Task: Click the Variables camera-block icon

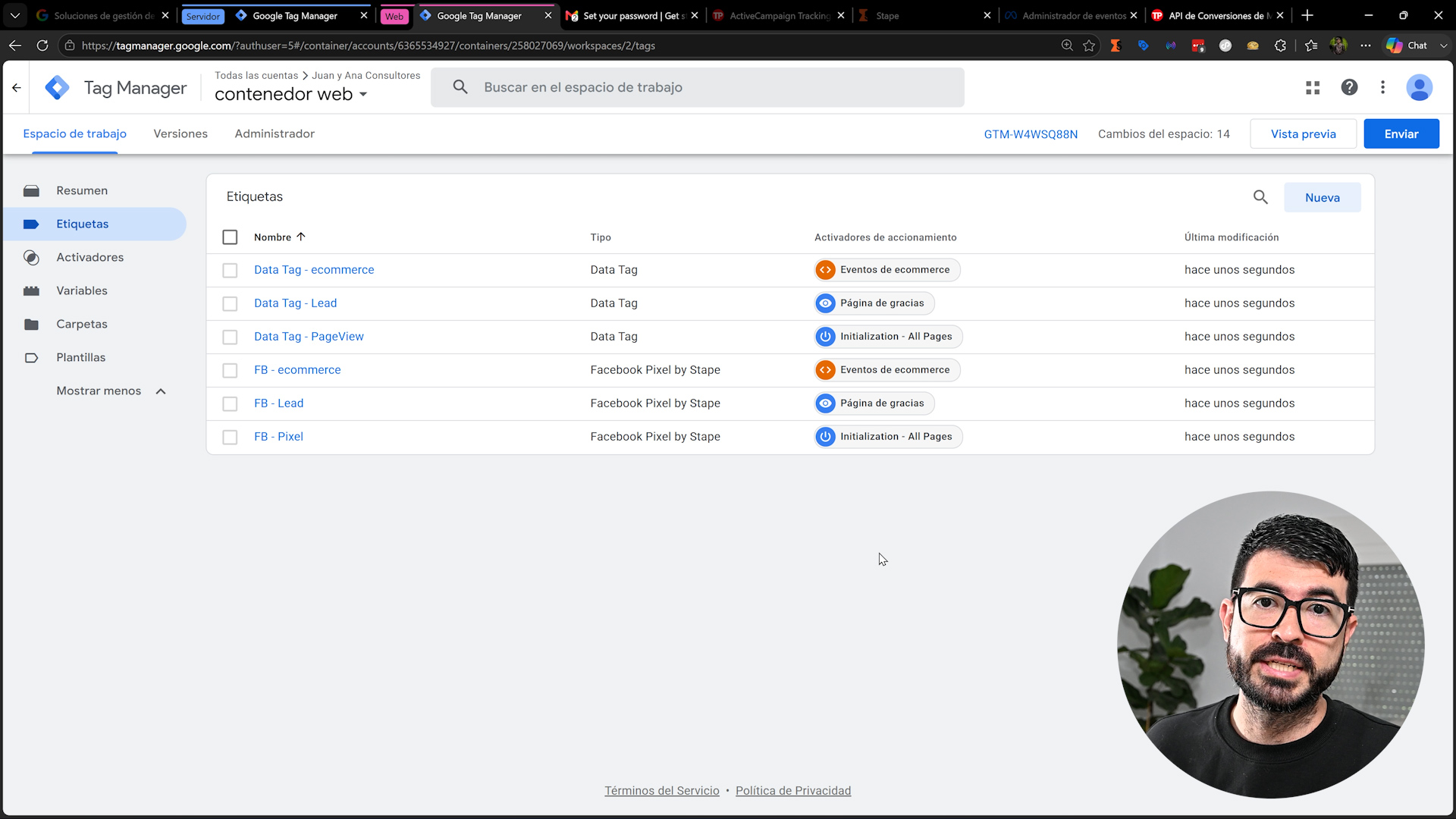Action: tap(31, 291)
